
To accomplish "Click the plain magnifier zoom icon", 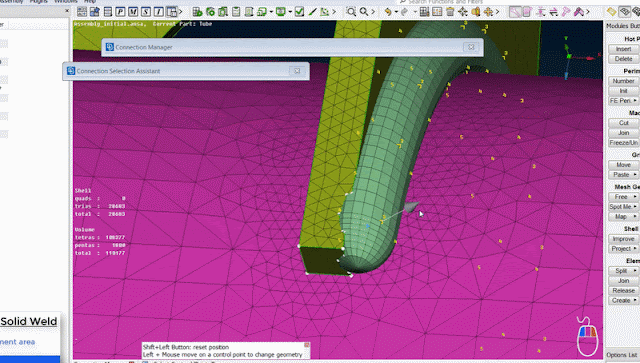I will click(x=364, y=12).
